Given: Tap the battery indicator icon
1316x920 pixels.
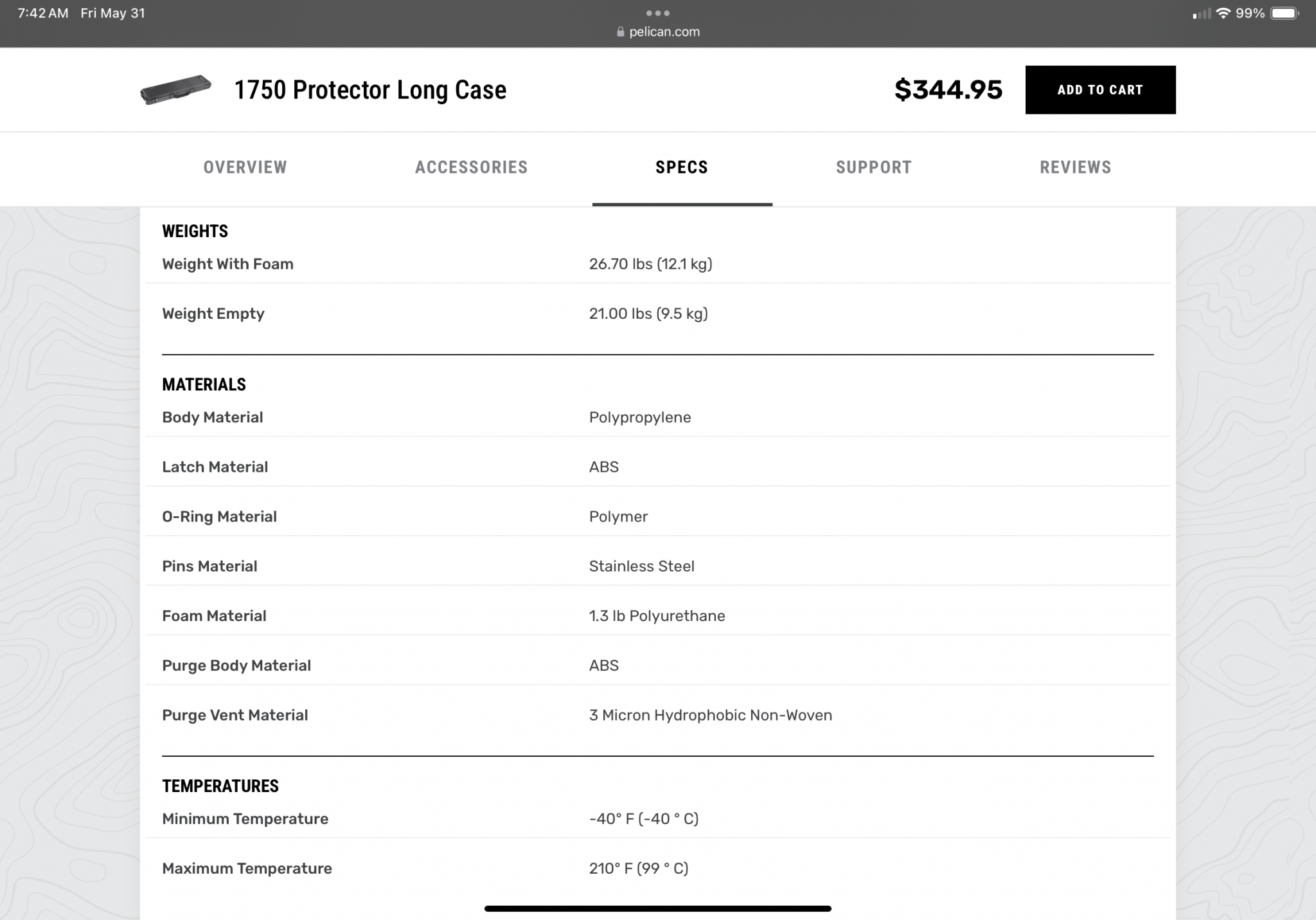Looking at the screenshot, I should click(x=1285, y=13).
